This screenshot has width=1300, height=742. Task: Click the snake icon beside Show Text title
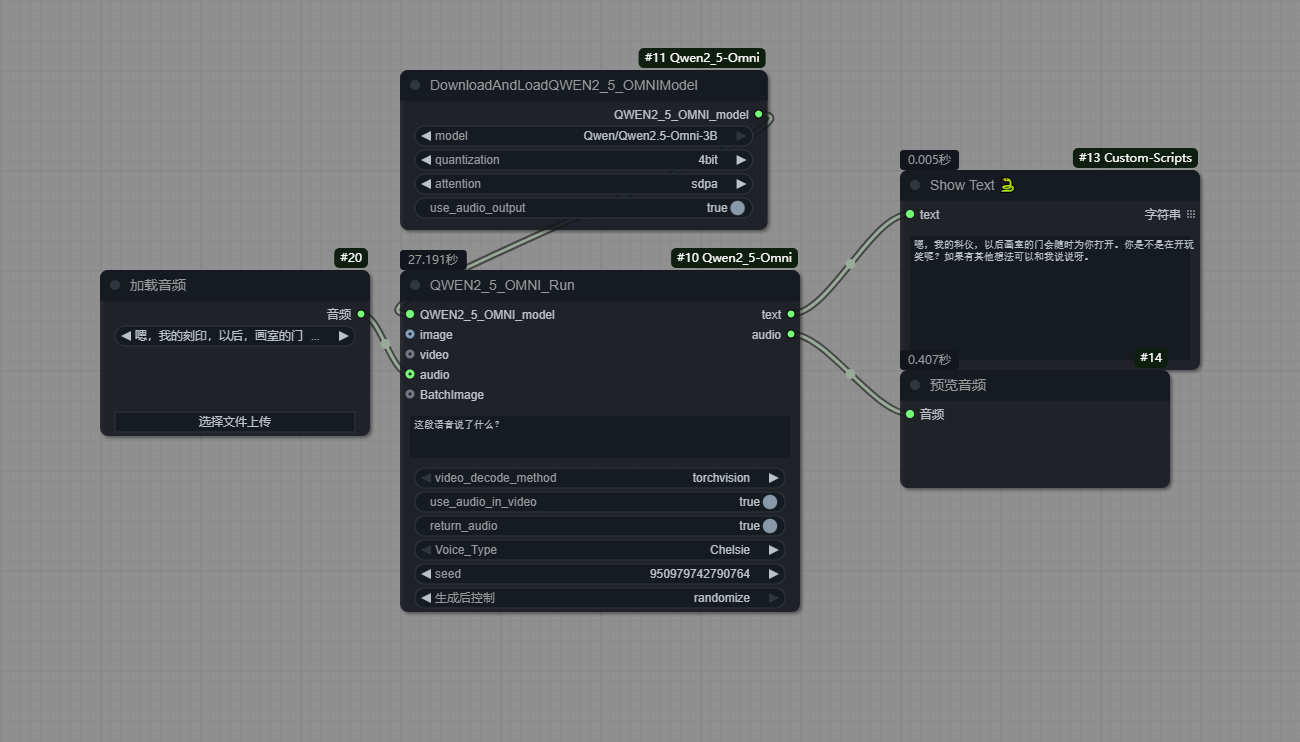(1007, 184)
